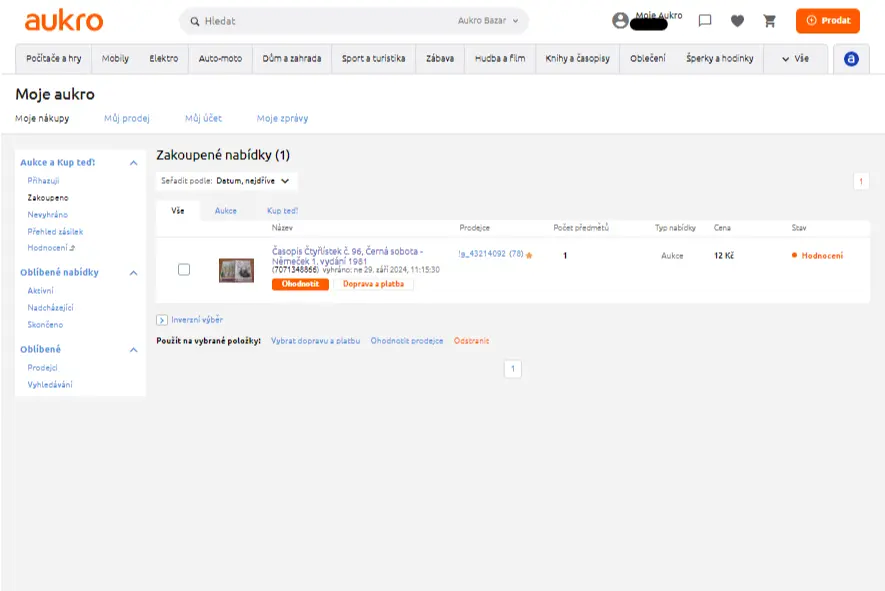Click page 1 in the bottom pagination
Image resolution: width=885 pixels, height=591 pixels.
512,369
